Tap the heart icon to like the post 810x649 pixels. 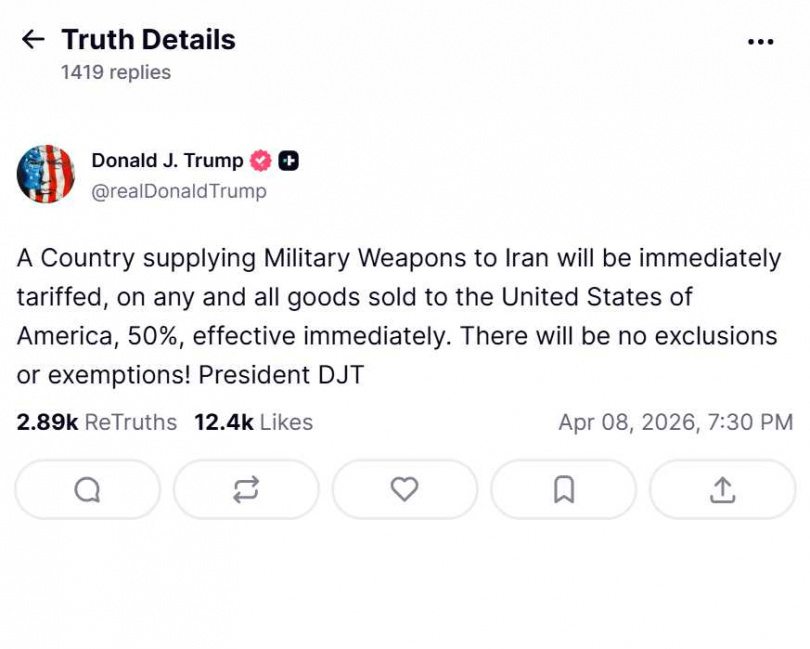click(x=404, y=489)
